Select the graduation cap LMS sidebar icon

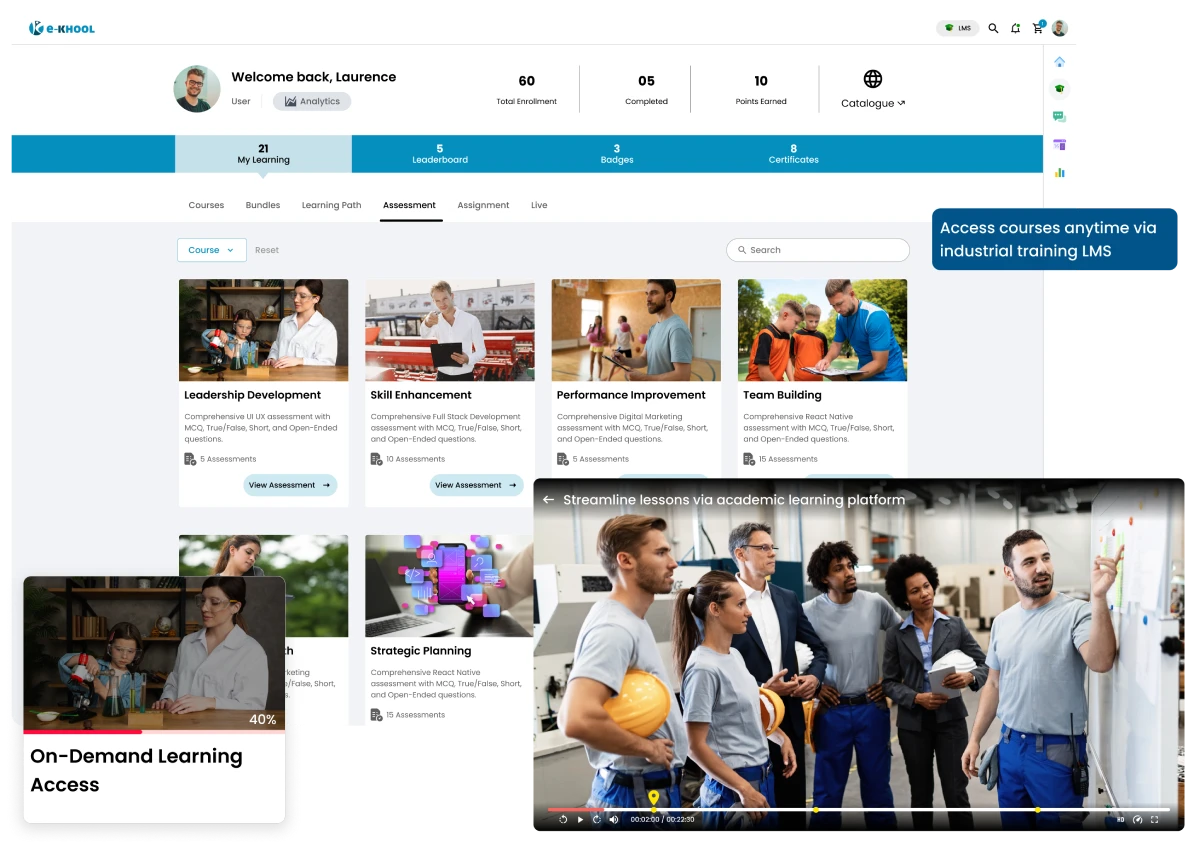coord(1060,89)
